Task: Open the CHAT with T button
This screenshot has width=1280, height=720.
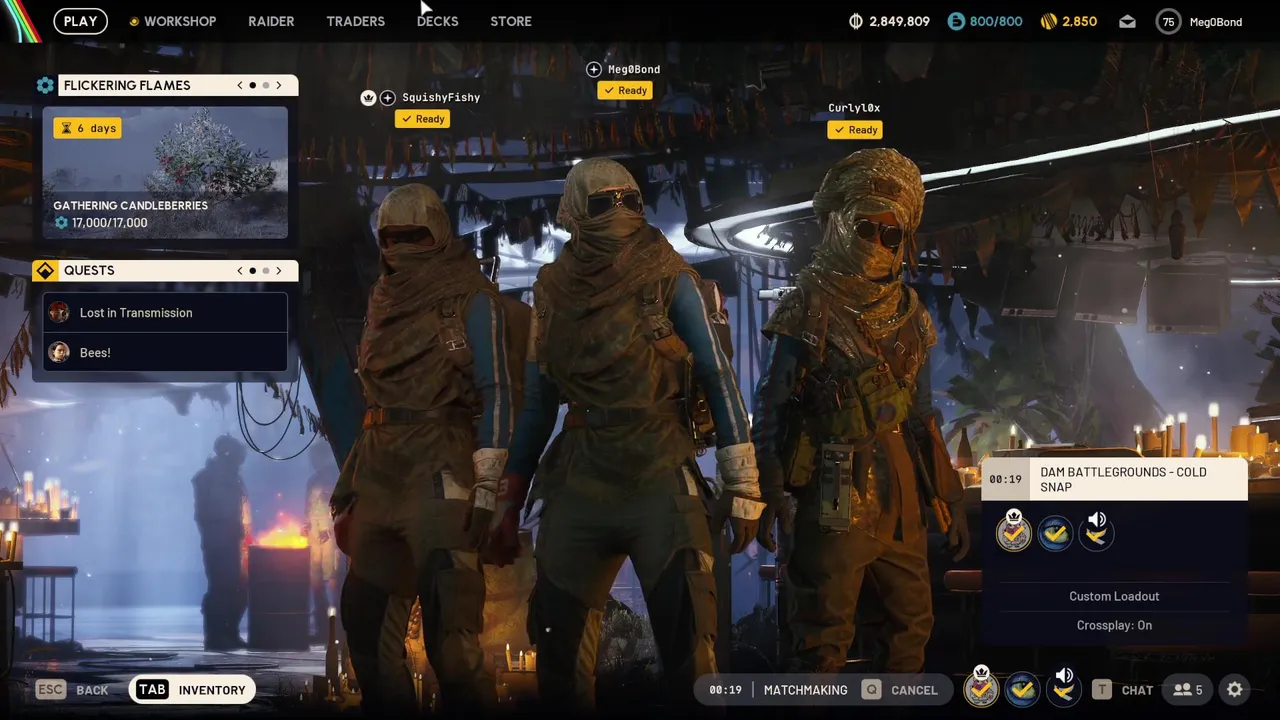Action: click(x=1122, y=690)
